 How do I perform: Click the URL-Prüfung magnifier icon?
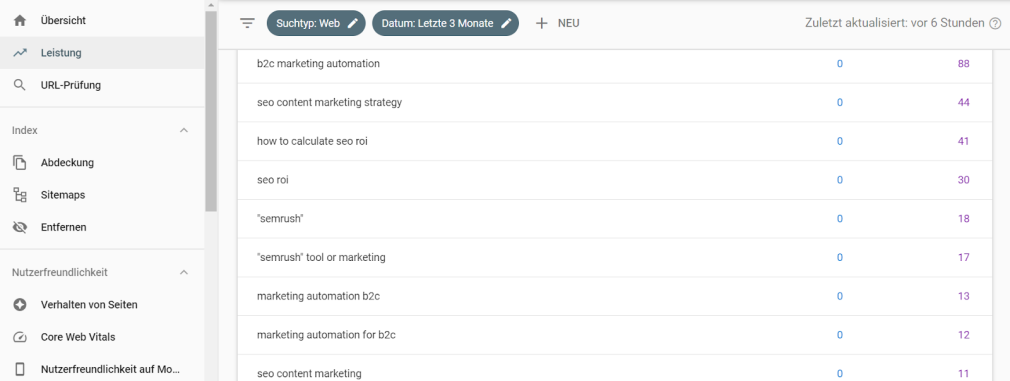20,85
